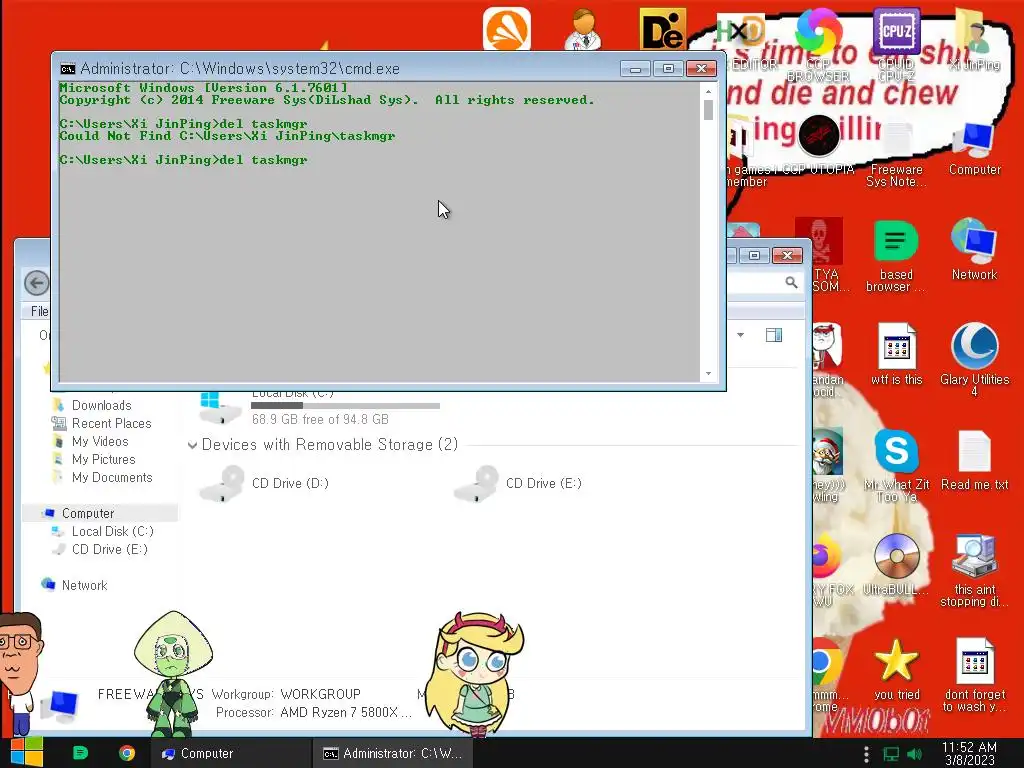Click the cmd scrollbar down arrow
This screenshot has width=1024, height=768.
pos(709,374)
